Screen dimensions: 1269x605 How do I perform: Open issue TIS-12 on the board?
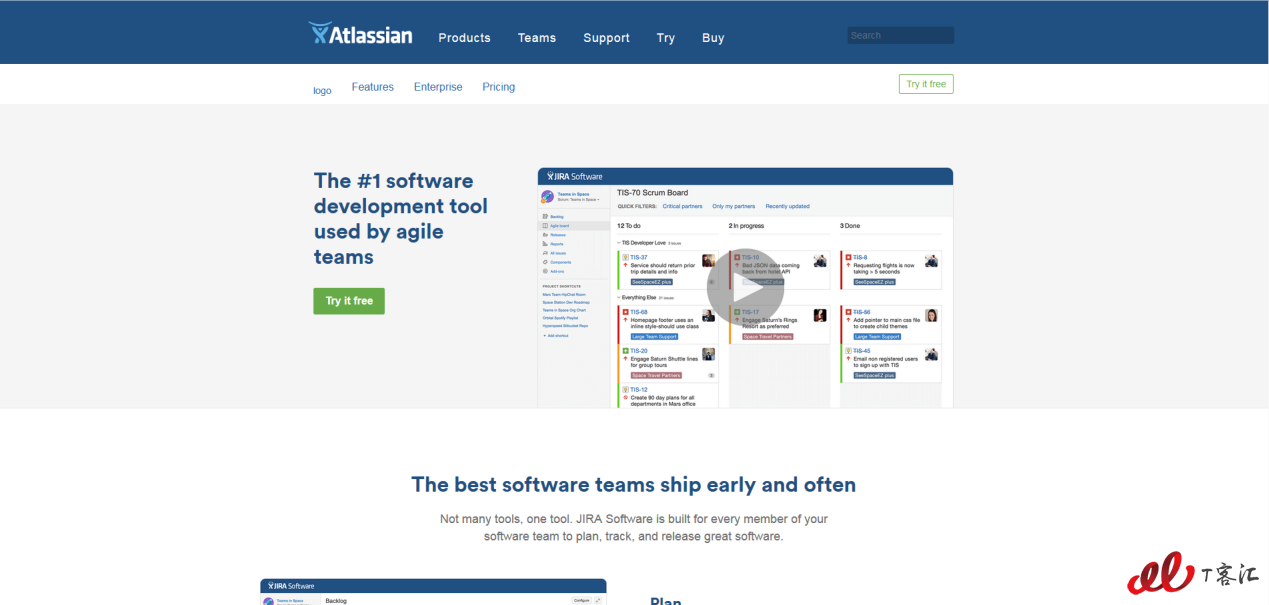[x=638, y=389]
